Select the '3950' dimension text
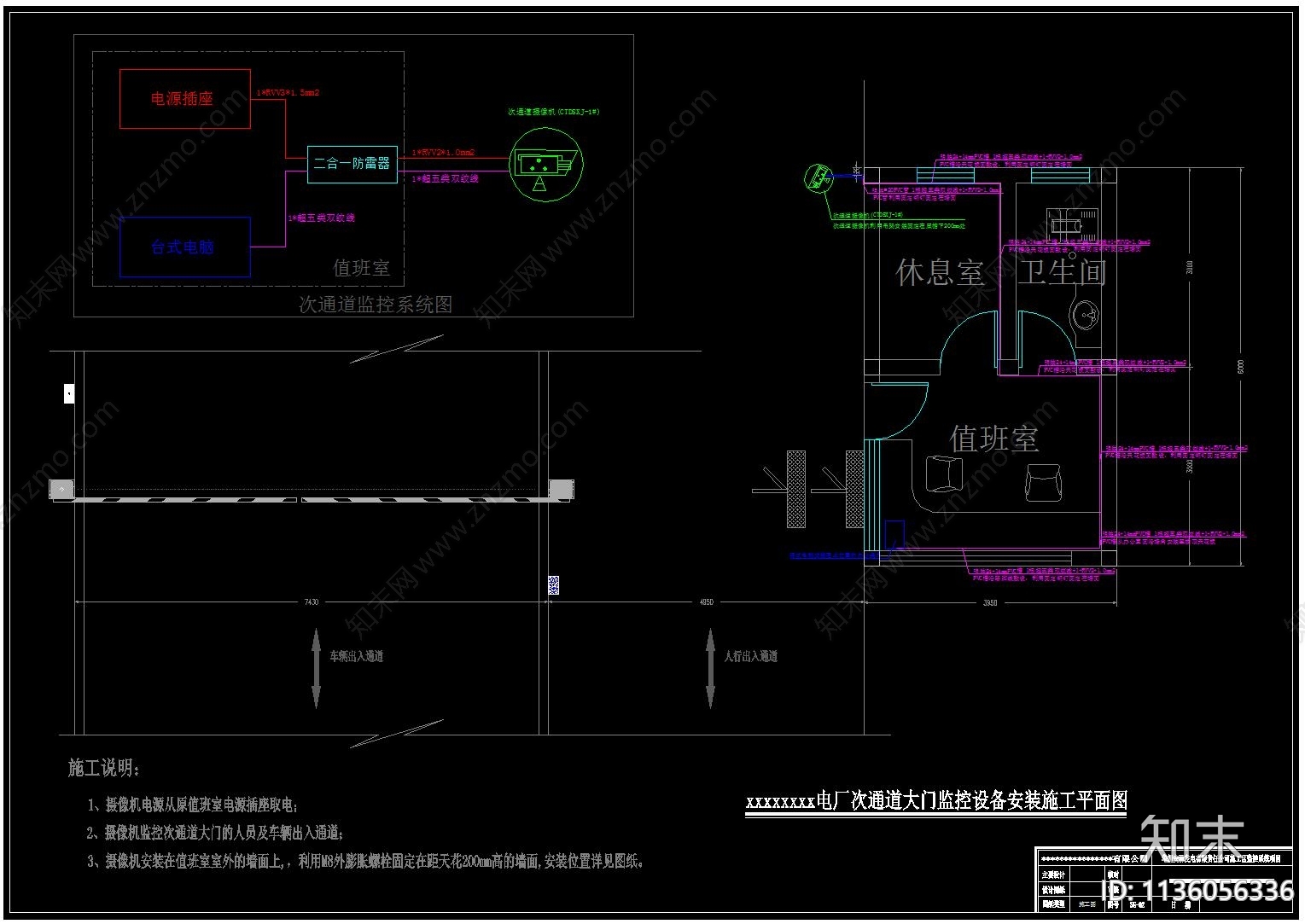 [x=990, y=603]
